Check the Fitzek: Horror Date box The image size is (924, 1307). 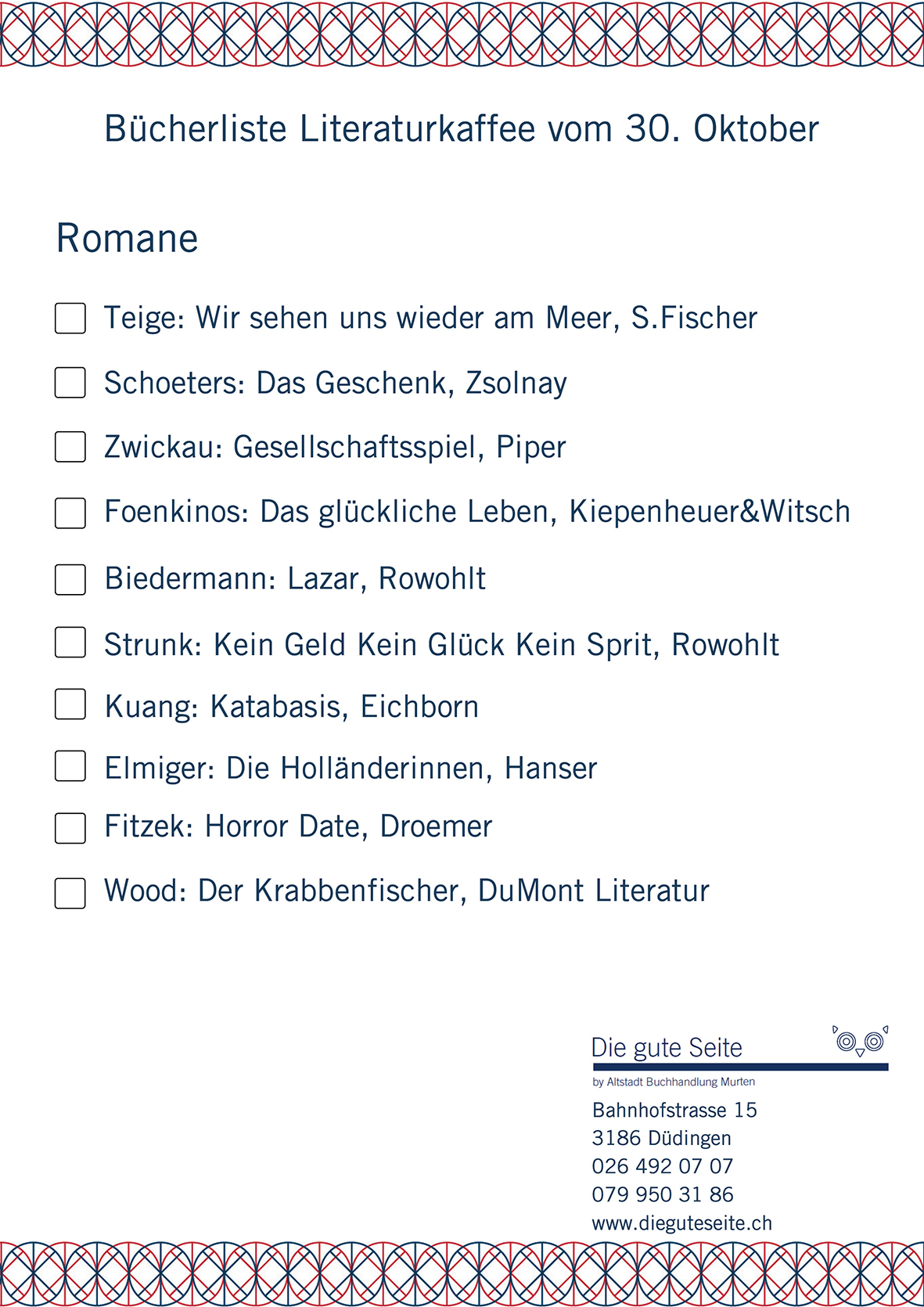[70, 828]
